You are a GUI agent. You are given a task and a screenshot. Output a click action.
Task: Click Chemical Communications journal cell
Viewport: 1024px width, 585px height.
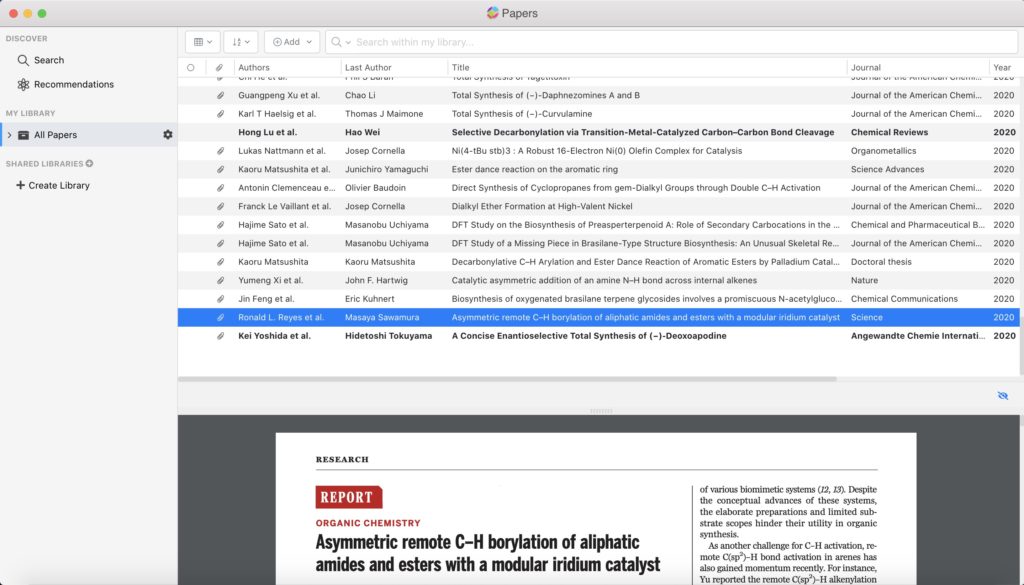904,299
